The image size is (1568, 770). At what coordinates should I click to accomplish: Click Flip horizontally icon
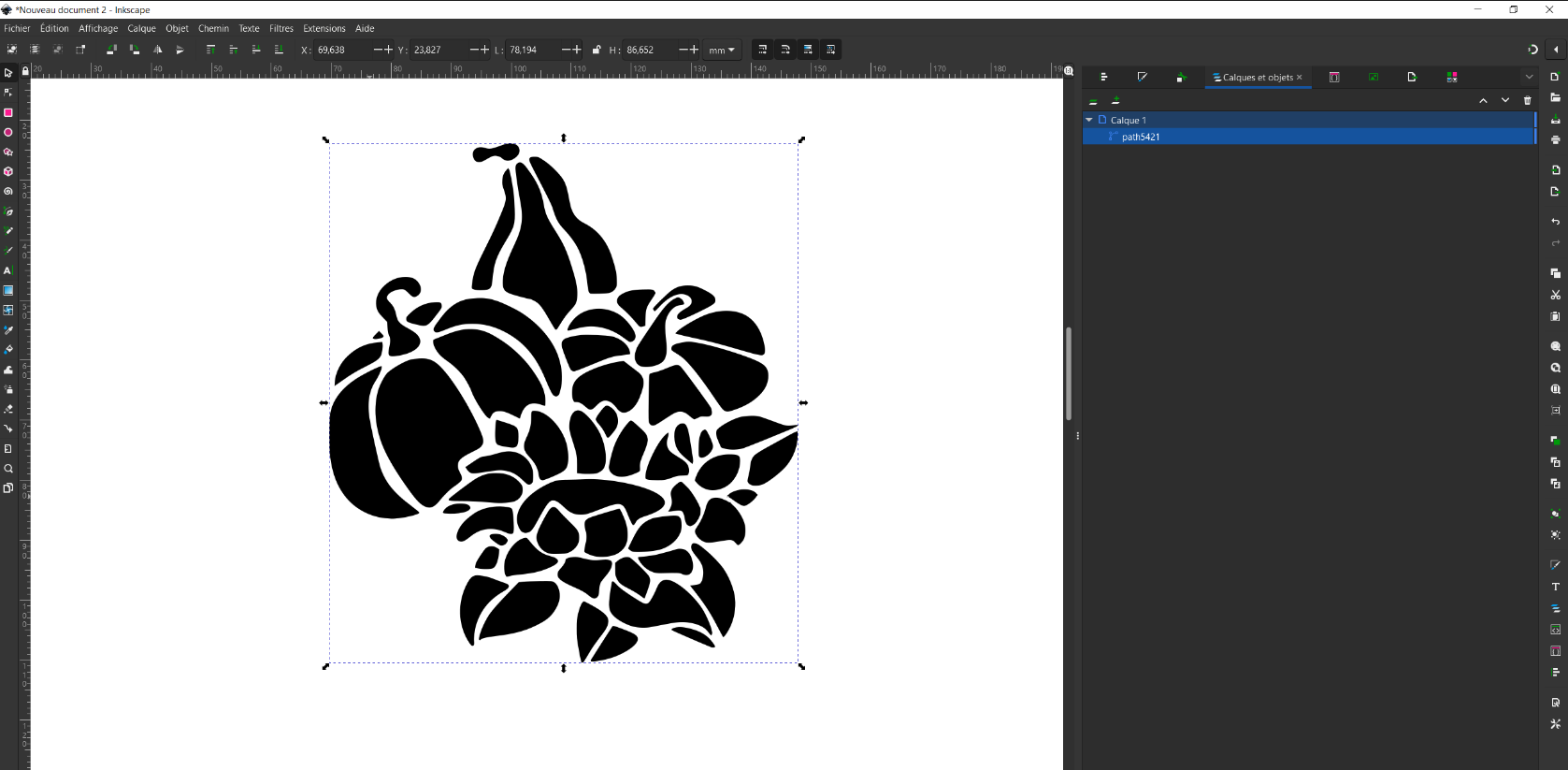(x=157, y=50)
